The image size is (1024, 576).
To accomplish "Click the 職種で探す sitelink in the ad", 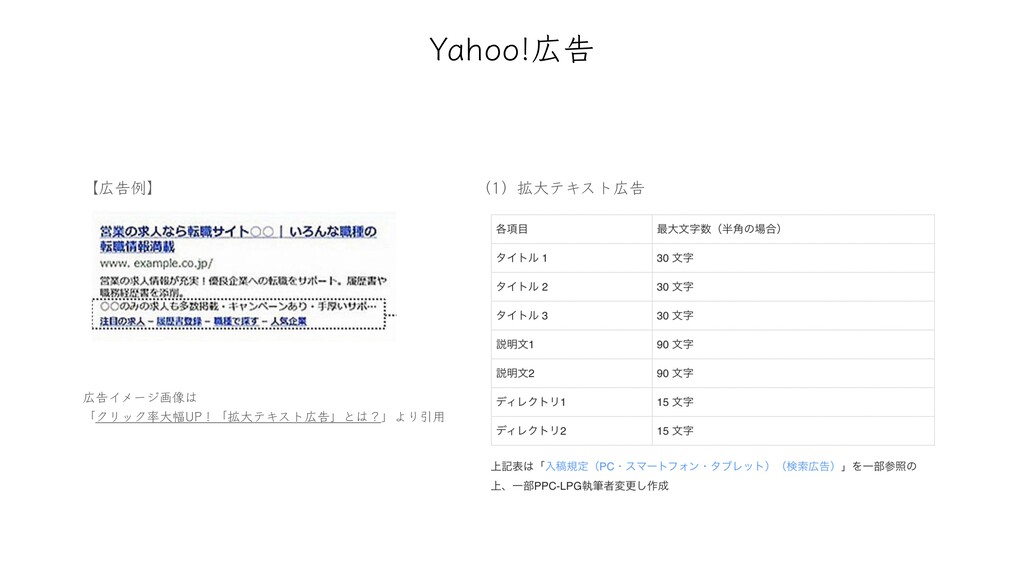I will [236, 321].
